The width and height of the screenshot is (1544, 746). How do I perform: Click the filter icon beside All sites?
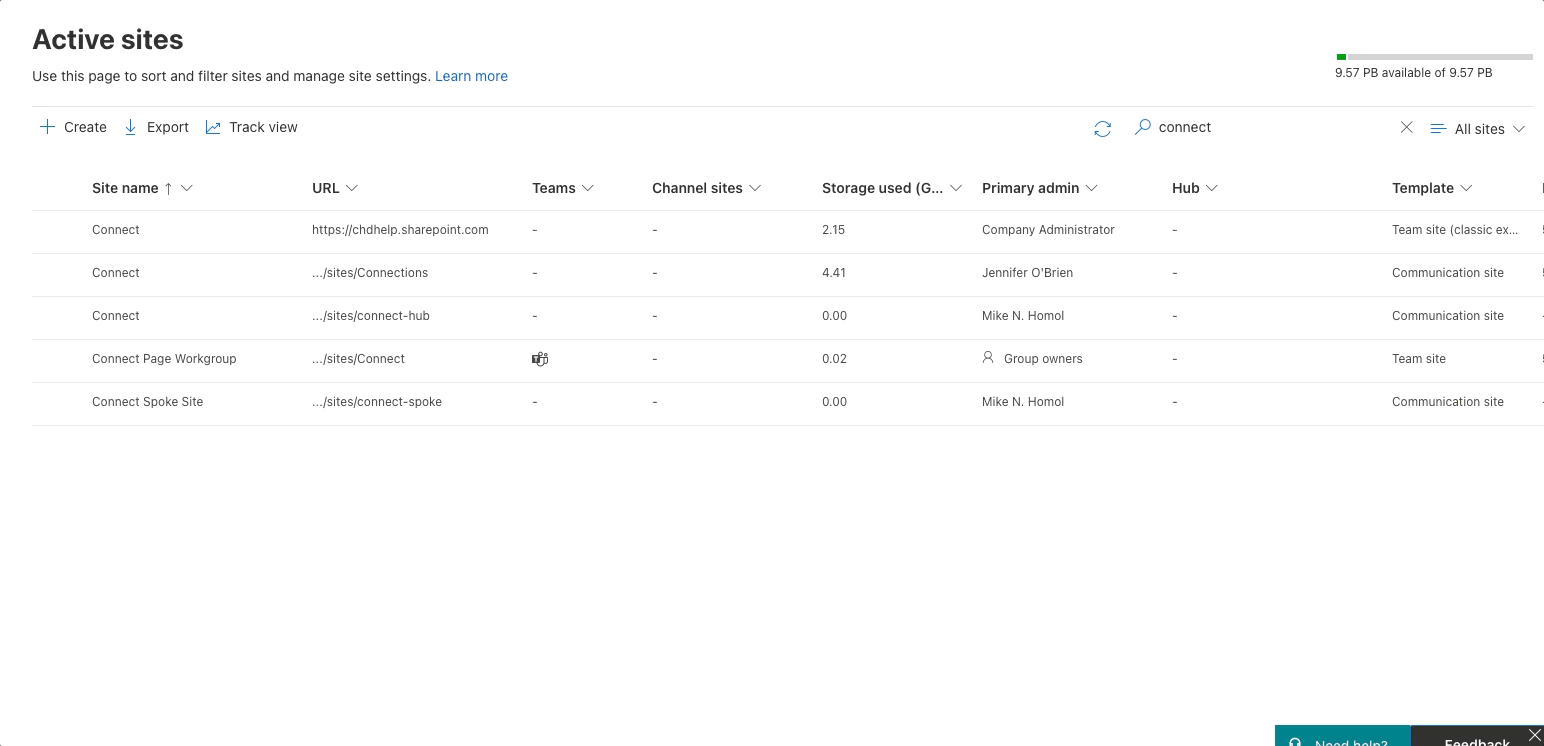coord(1438,128)
